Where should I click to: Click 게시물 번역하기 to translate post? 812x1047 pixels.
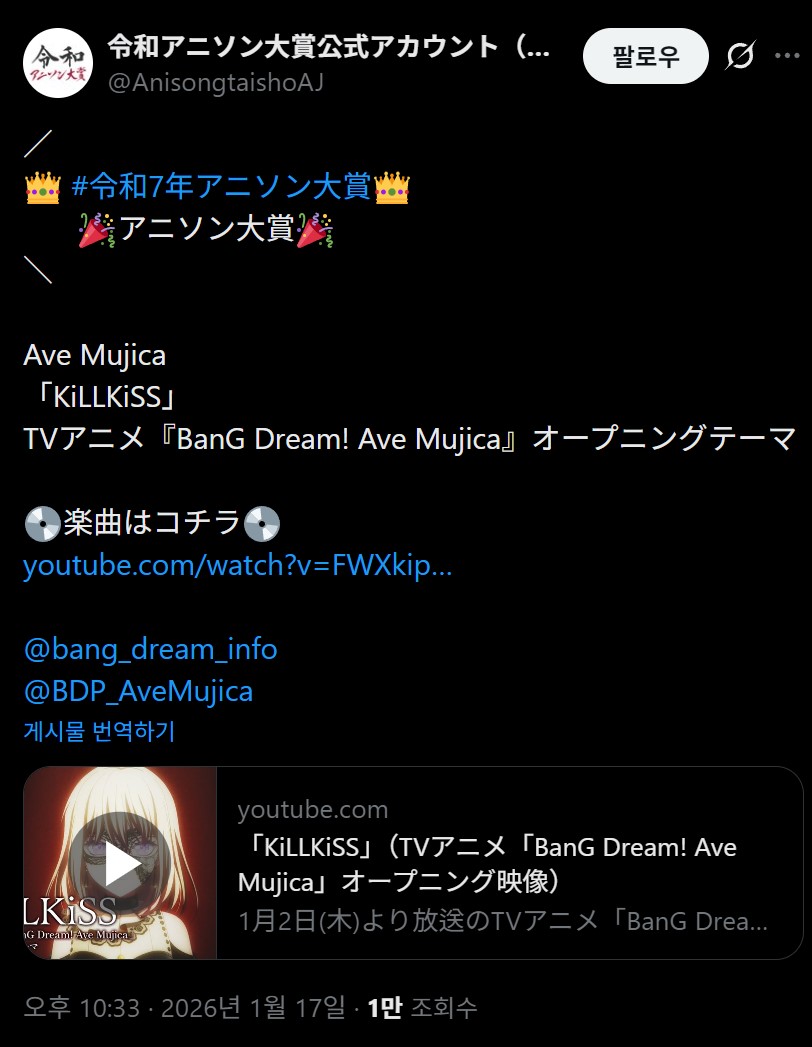pos(99,731)
